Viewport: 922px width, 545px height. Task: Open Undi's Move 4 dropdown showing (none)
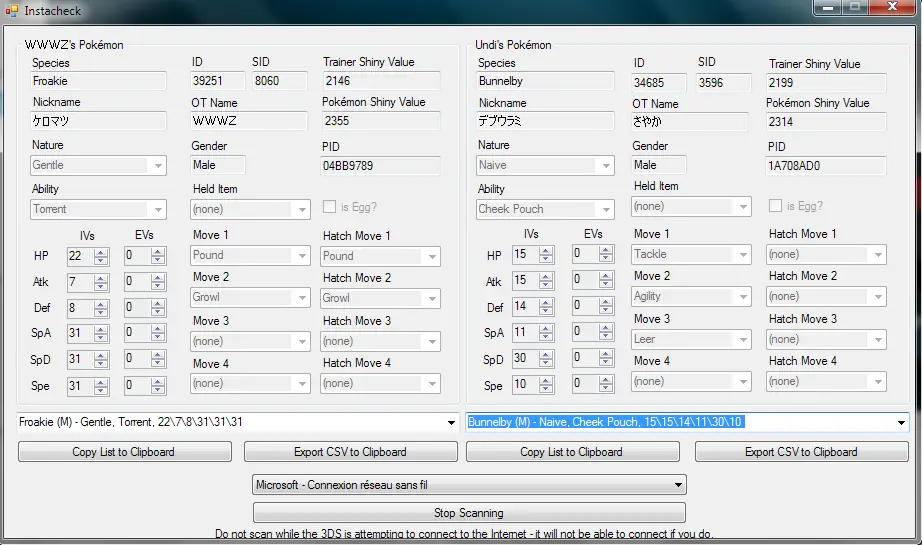tap(692, 382)
